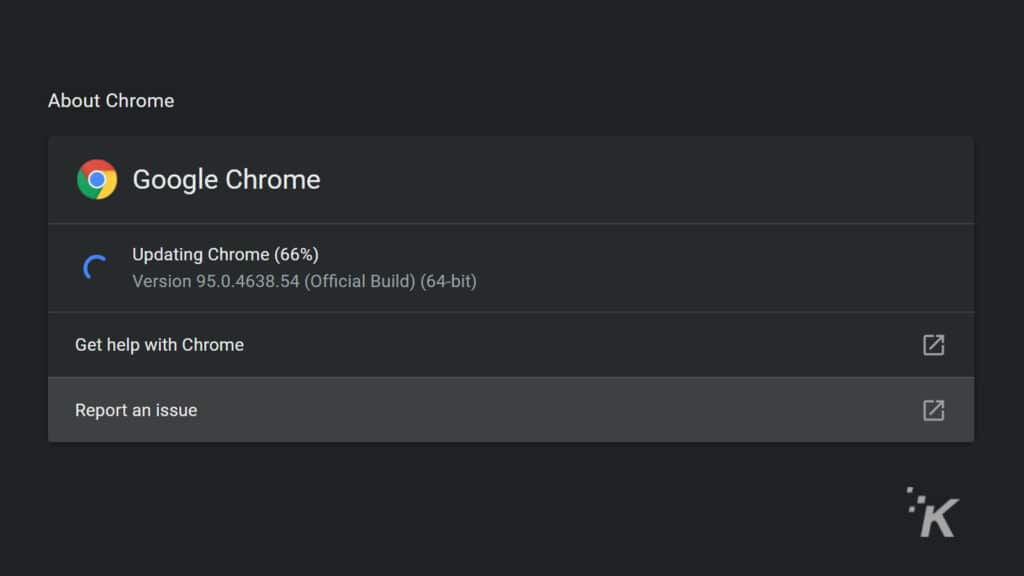Click the word 'Chrome' in About heading
The image size is (1024, 576).
coord(140,101)
